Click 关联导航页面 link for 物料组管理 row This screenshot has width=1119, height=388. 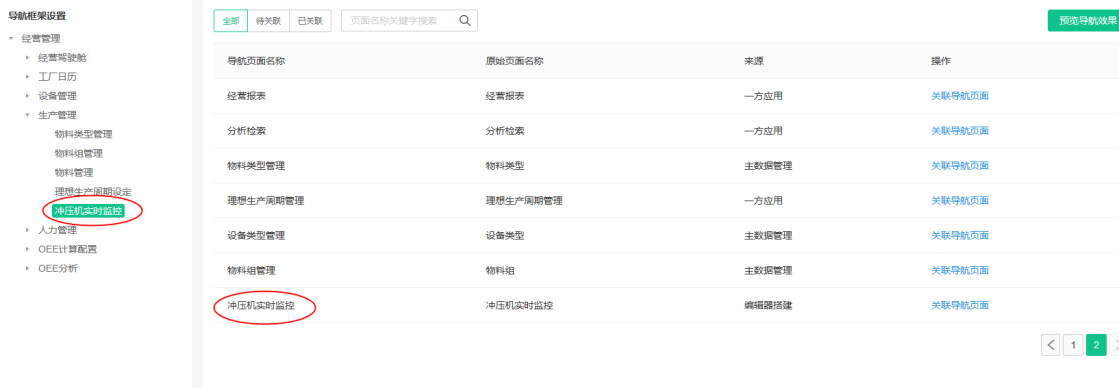[x=960, y=270]
